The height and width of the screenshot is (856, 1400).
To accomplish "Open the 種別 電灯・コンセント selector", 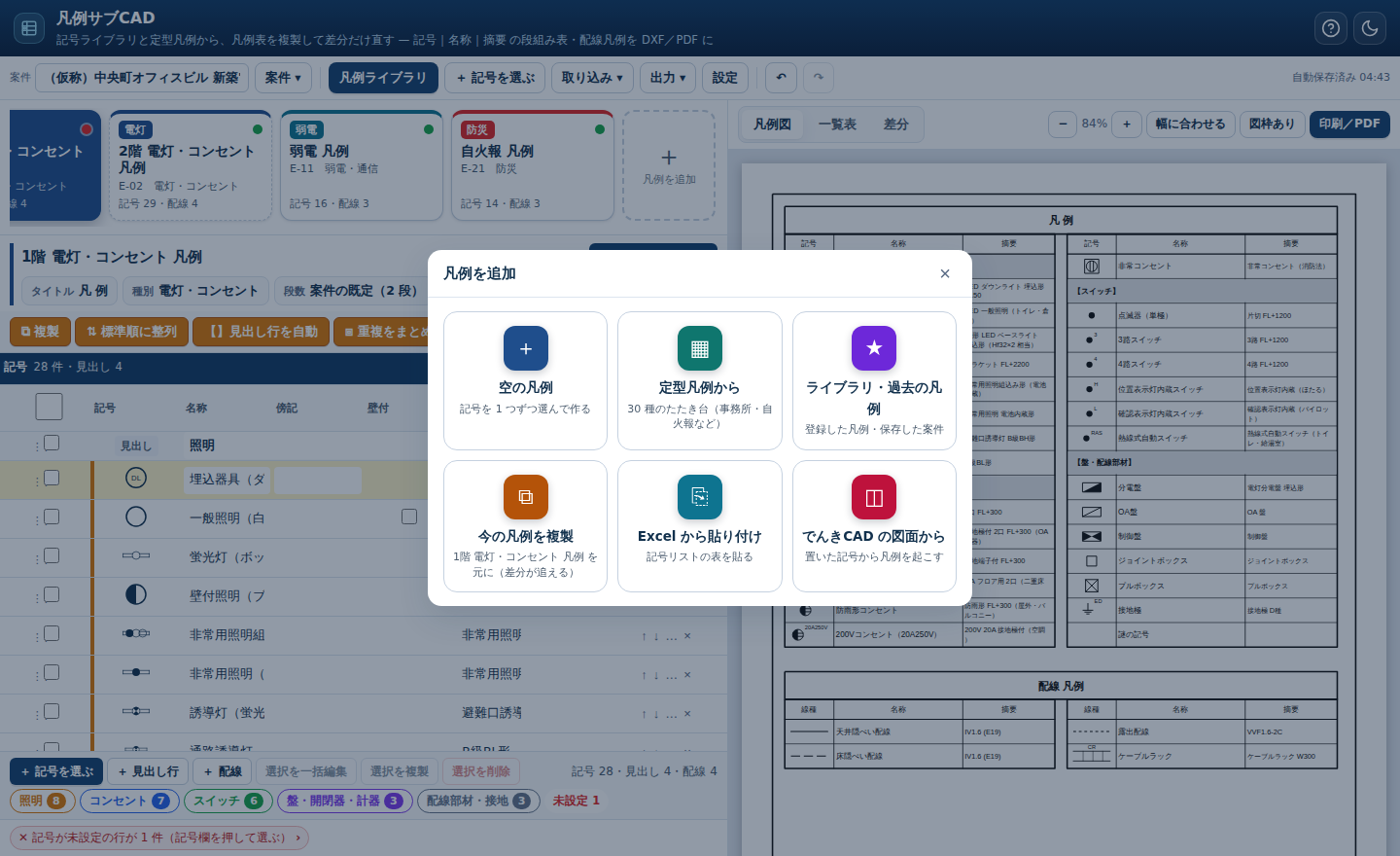I will (195, 291).
